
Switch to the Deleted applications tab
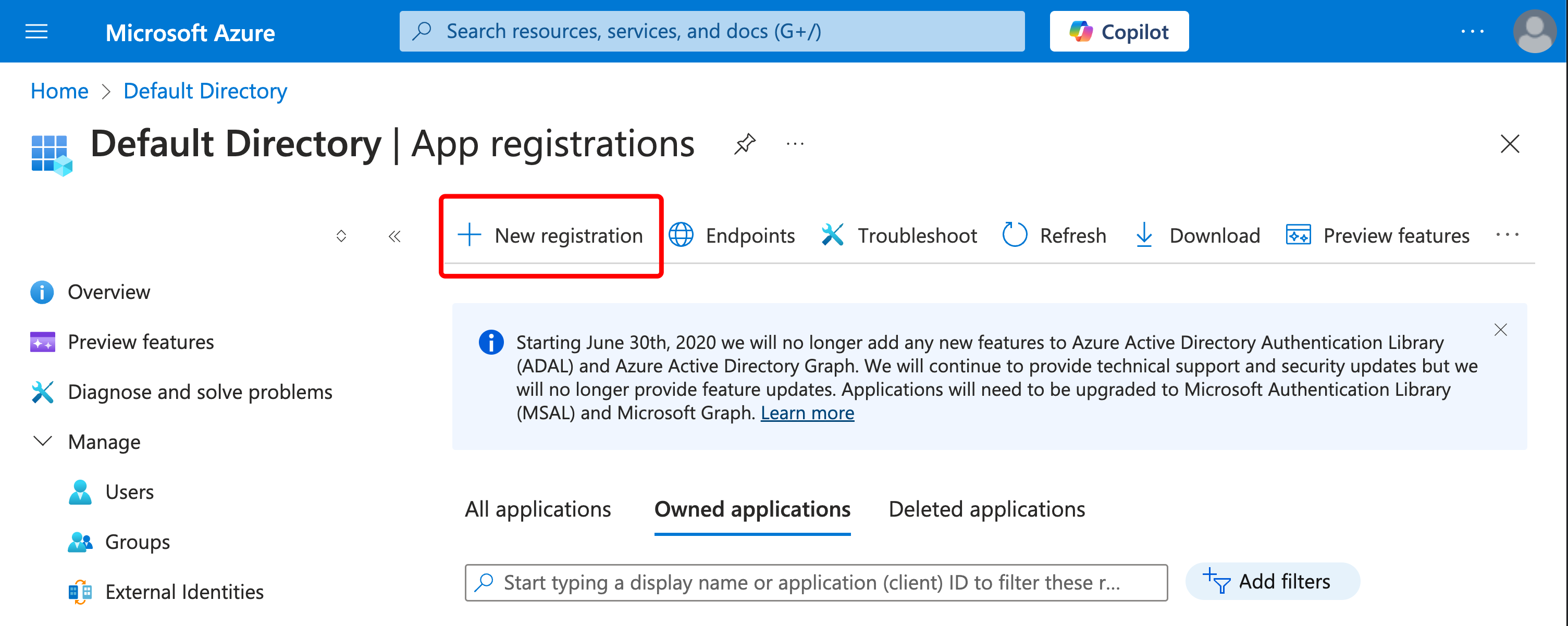(x=986, y=509)
